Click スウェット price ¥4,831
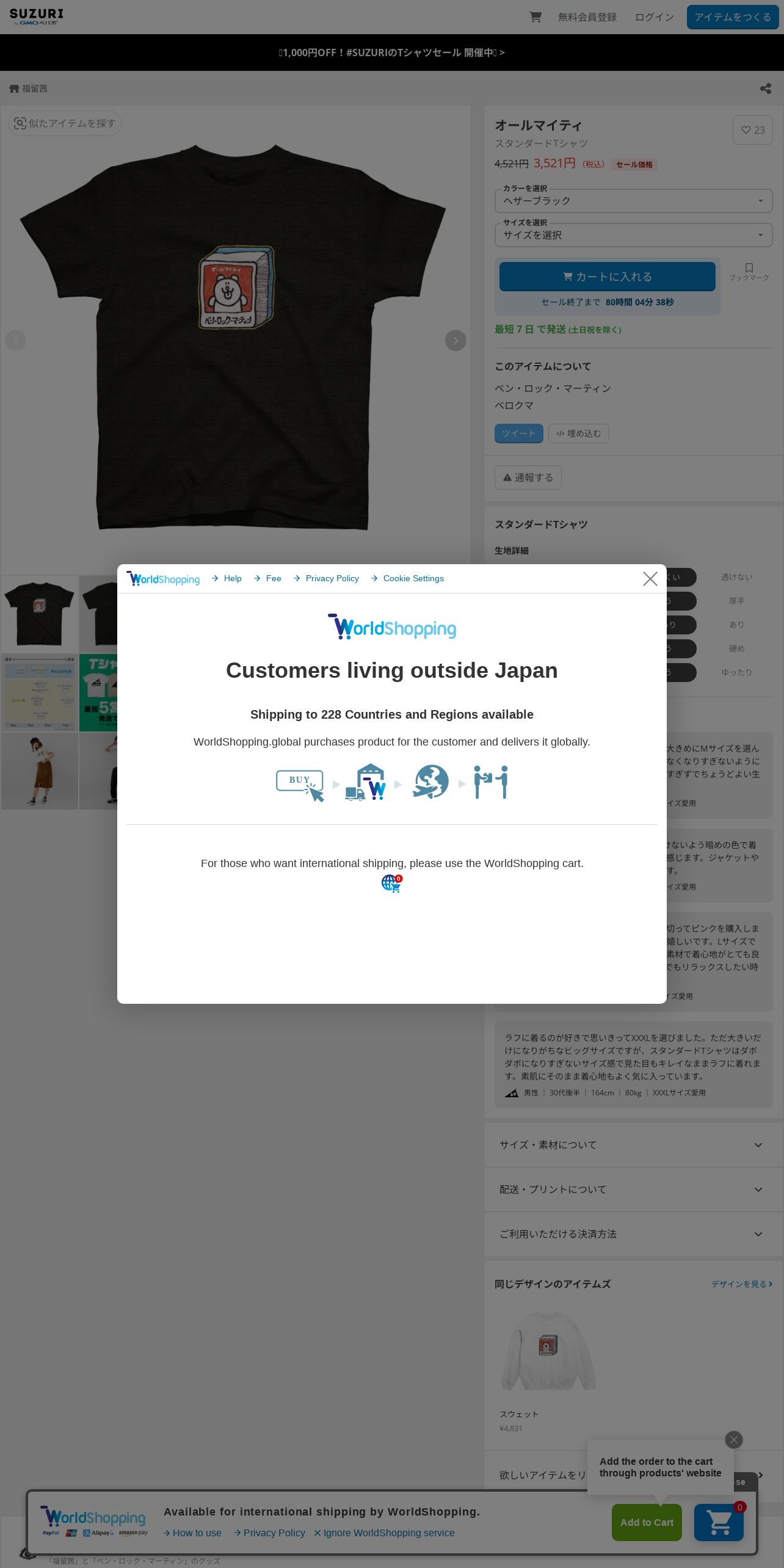 [x=511, y=1428]
